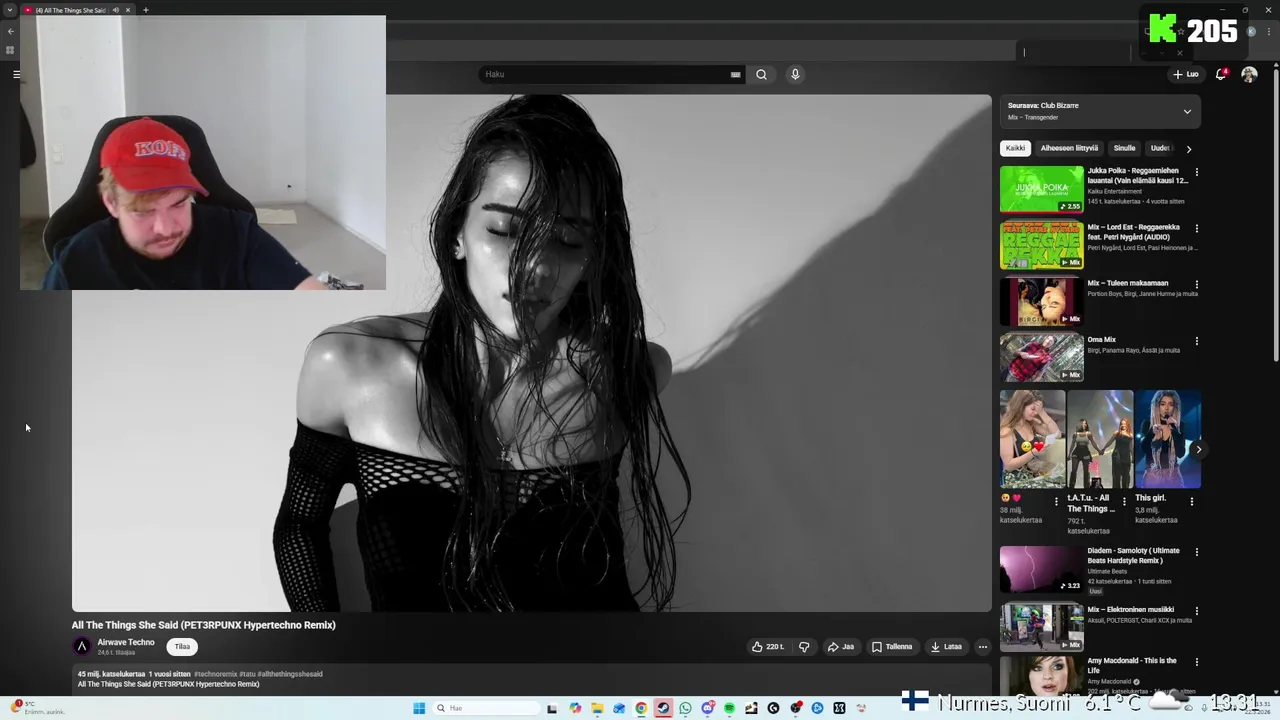Close the All The Things She Said tab
The width and height of the screenshot is (1280, 720).
pos(128,10)
